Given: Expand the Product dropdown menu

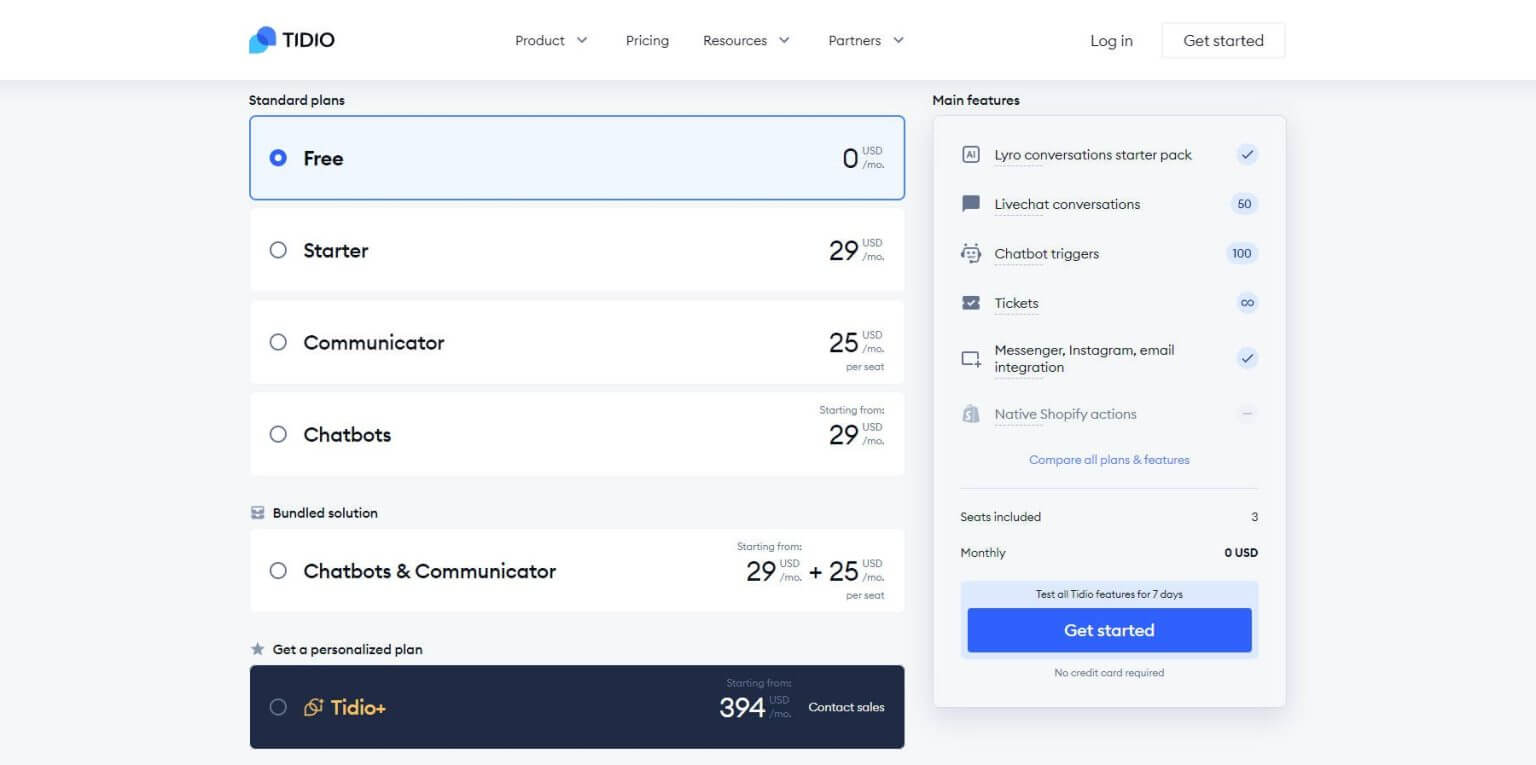Looking at the screenshot, I should point(551,41).
